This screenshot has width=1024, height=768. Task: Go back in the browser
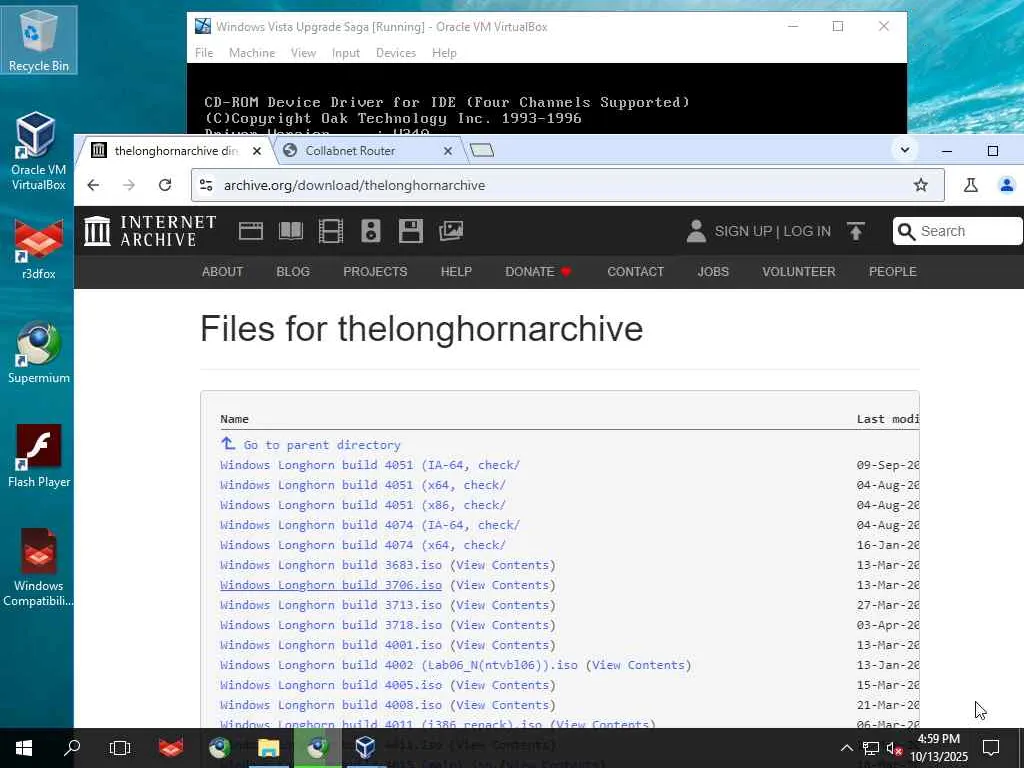[x=93, y=185]
